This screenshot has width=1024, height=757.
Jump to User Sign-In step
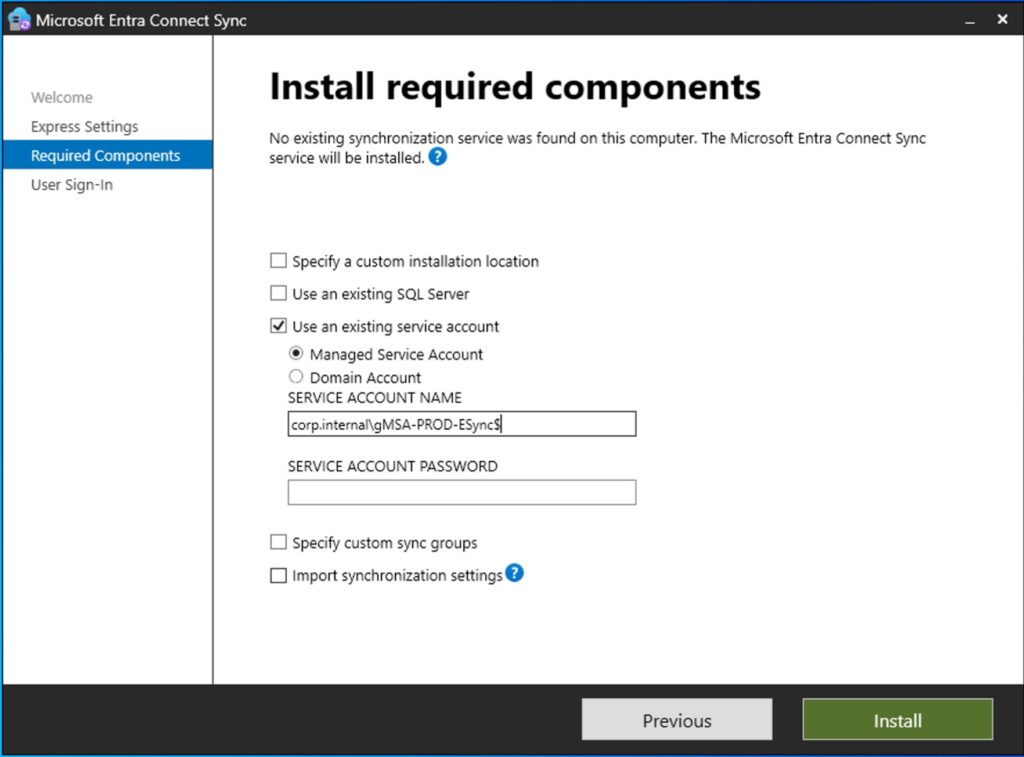tap(72, 185)
